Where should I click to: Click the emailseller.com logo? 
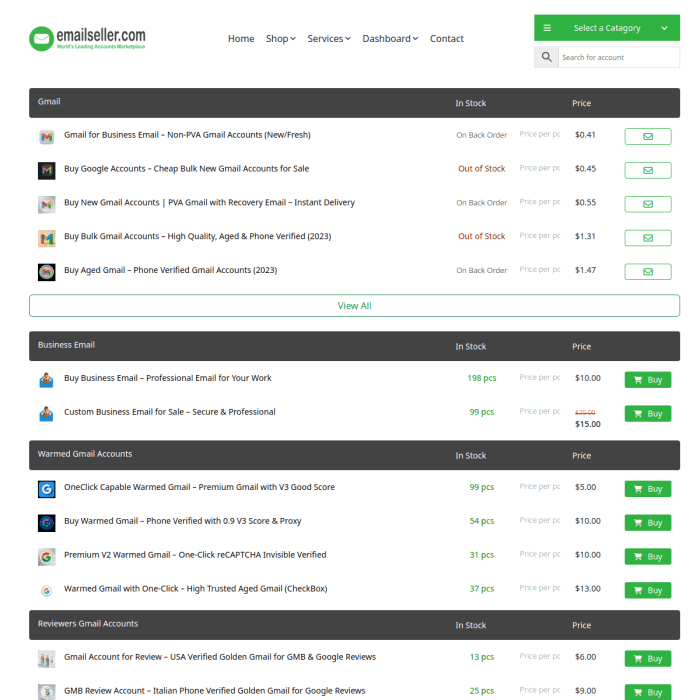[87, 38]
